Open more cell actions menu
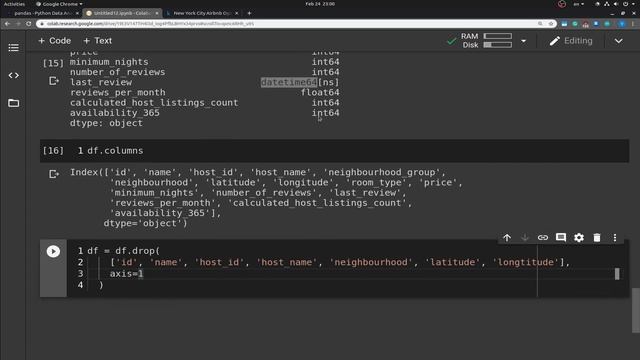The width and height of the screenshot is (640, 360). (615, 238)
